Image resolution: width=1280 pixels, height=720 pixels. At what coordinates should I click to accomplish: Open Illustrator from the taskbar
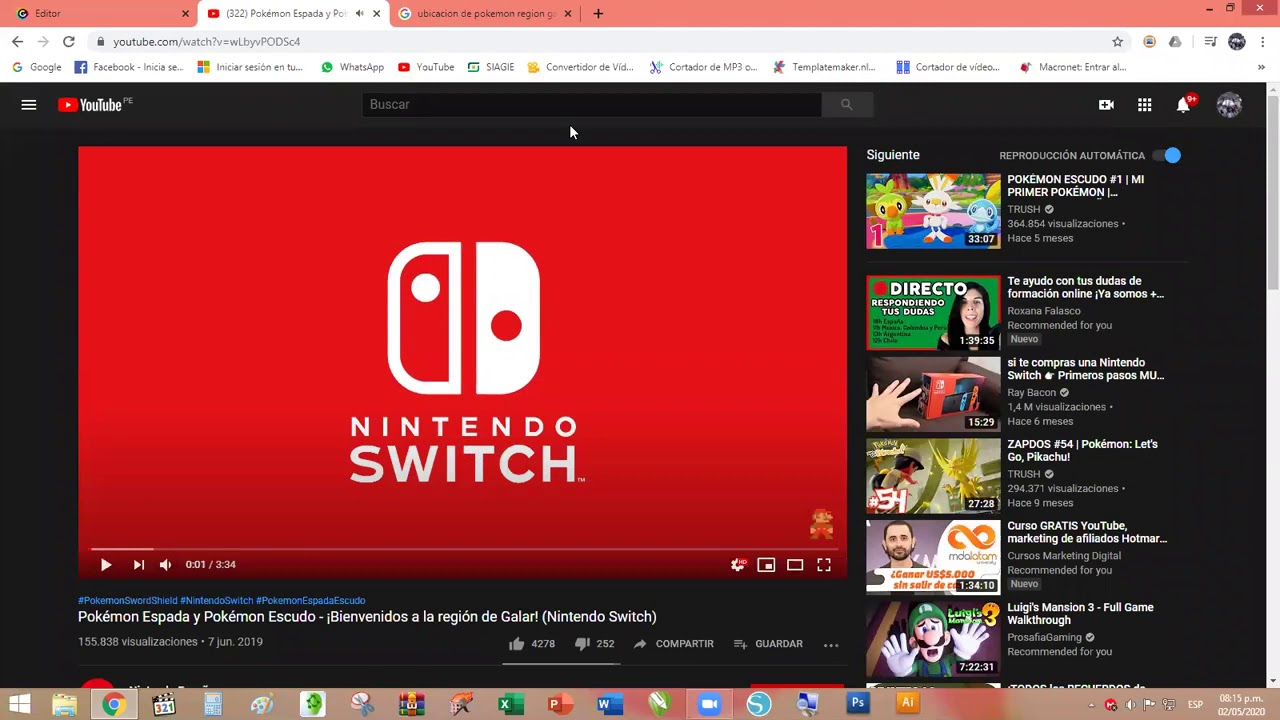[x=907, y=703]
